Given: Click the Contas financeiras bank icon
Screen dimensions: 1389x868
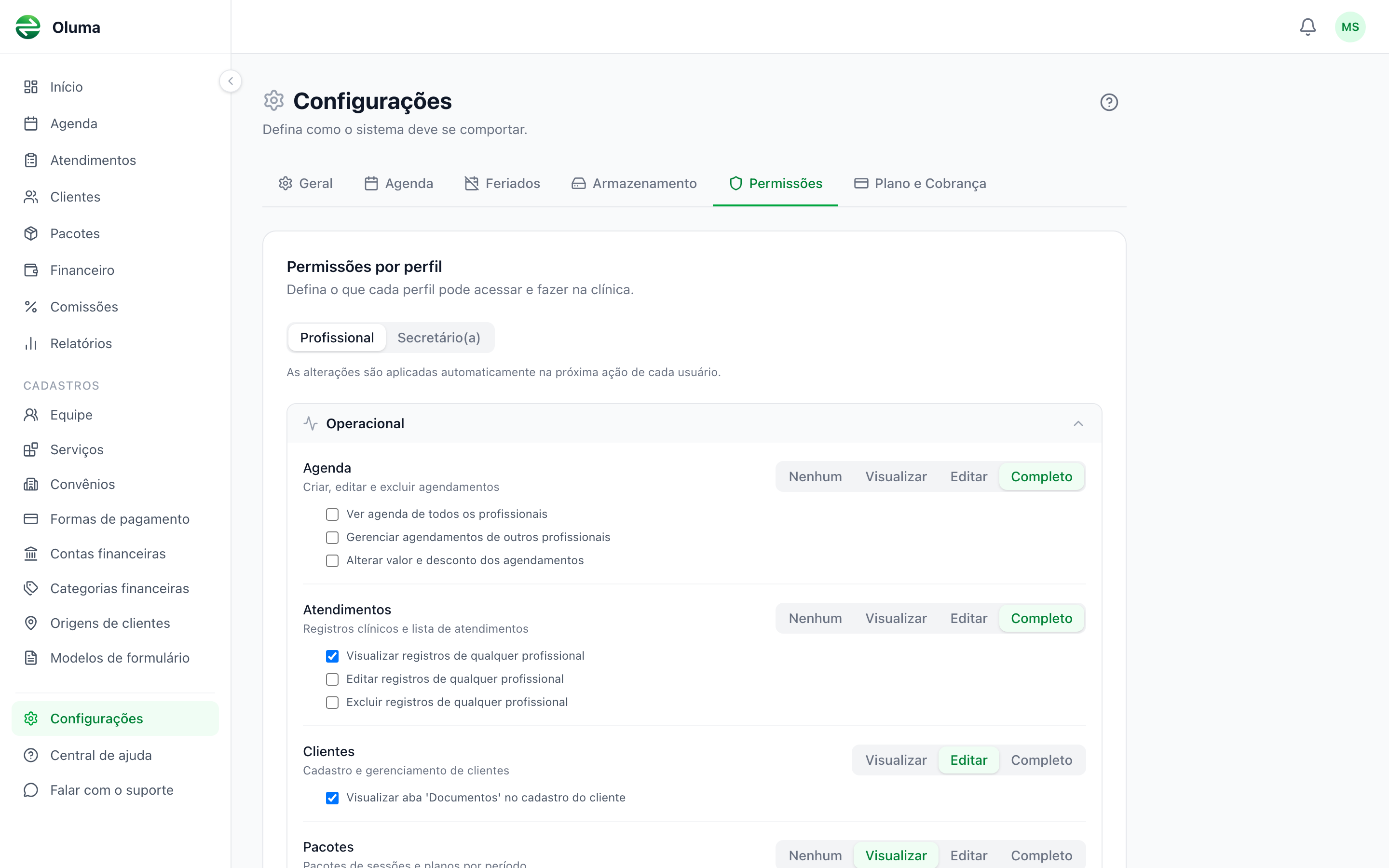Looking at the screenshot, I should point(31,554).
